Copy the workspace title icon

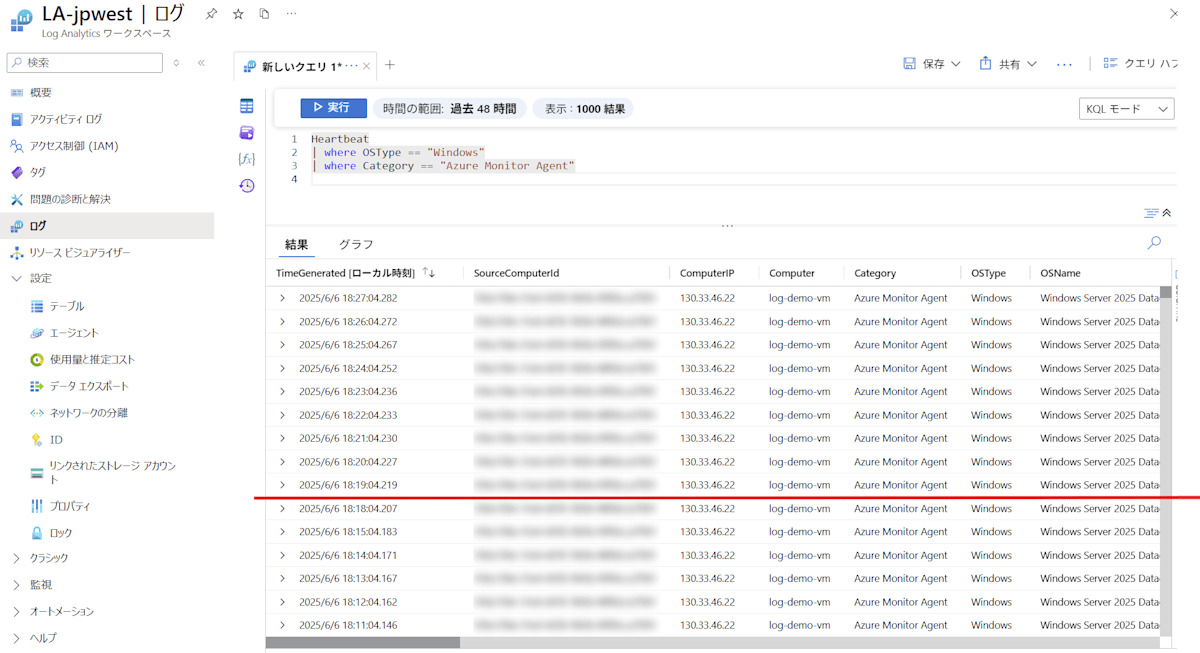coord(264,14)
